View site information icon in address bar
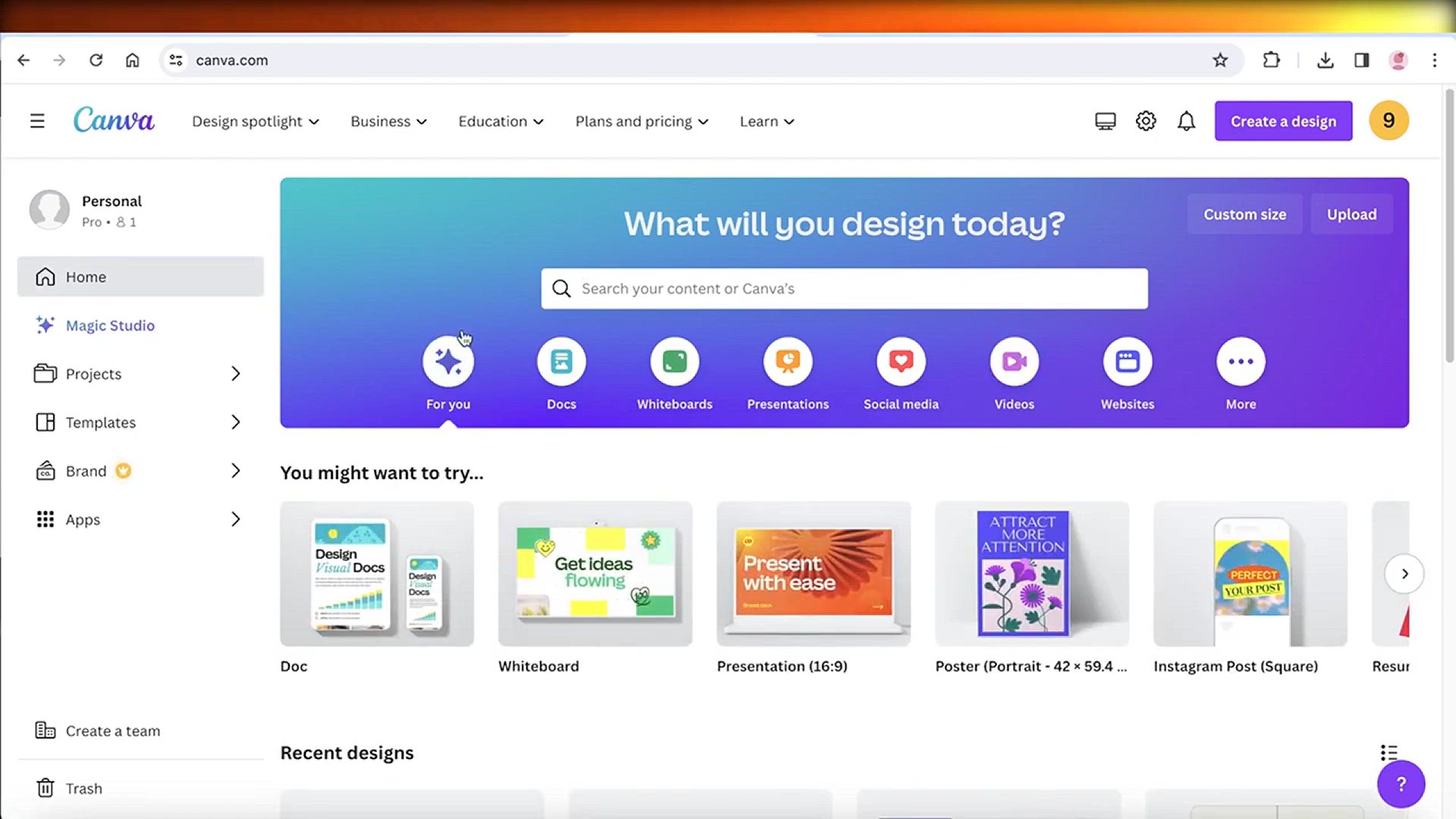 tap(176, 60)
